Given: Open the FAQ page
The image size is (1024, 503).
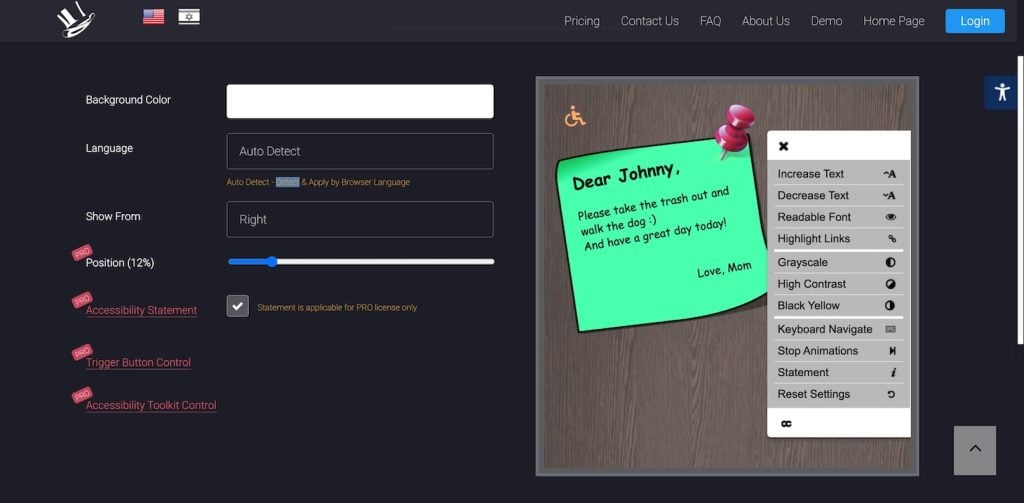Looking at the screenshot, I should pyautogui.click(x=711, y=21).
